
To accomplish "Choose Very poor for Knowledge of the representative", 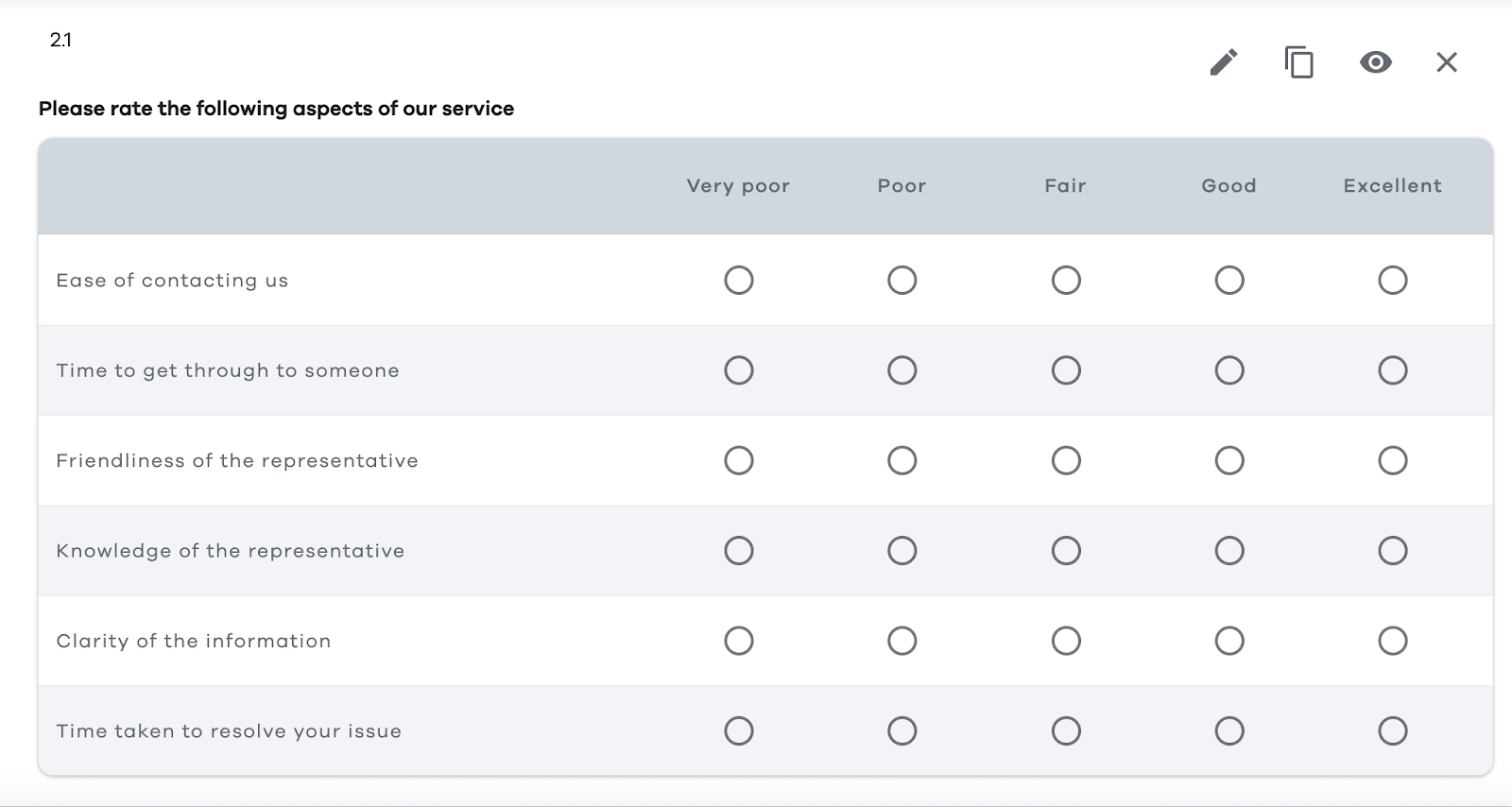I will 739,551.
